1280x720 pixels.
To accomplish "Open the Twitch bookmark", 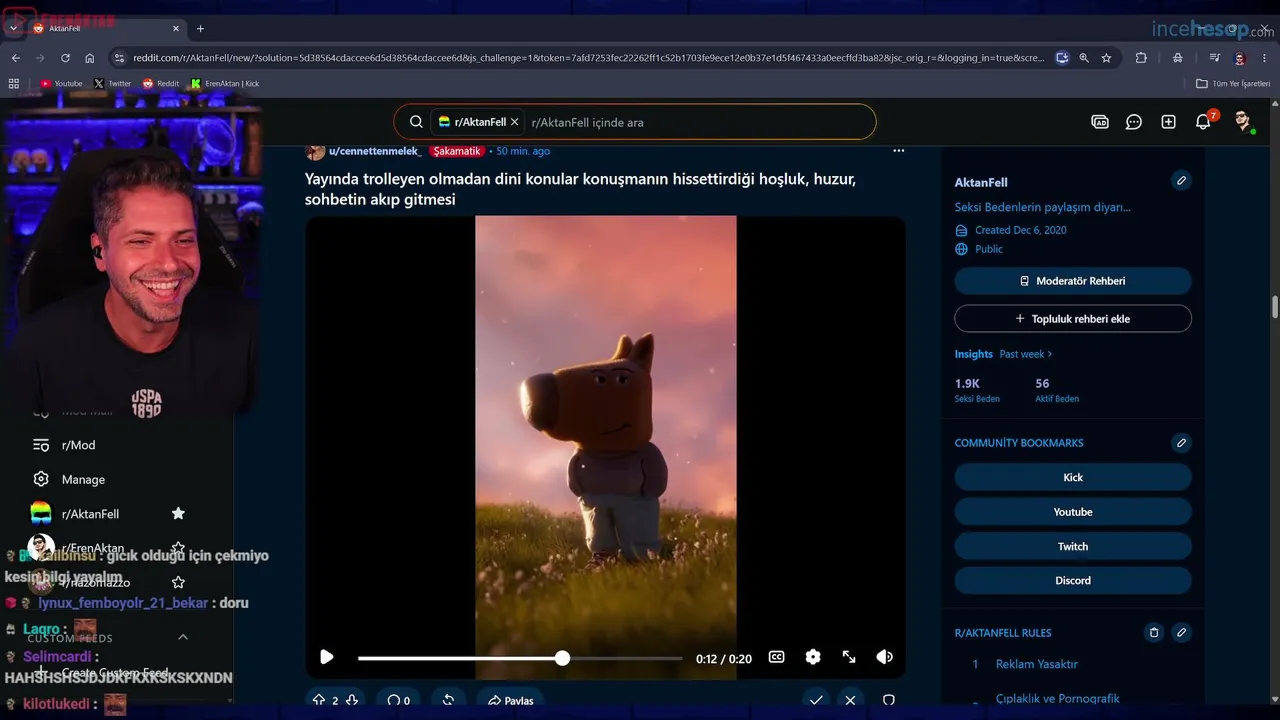I will coord(1073,546).
